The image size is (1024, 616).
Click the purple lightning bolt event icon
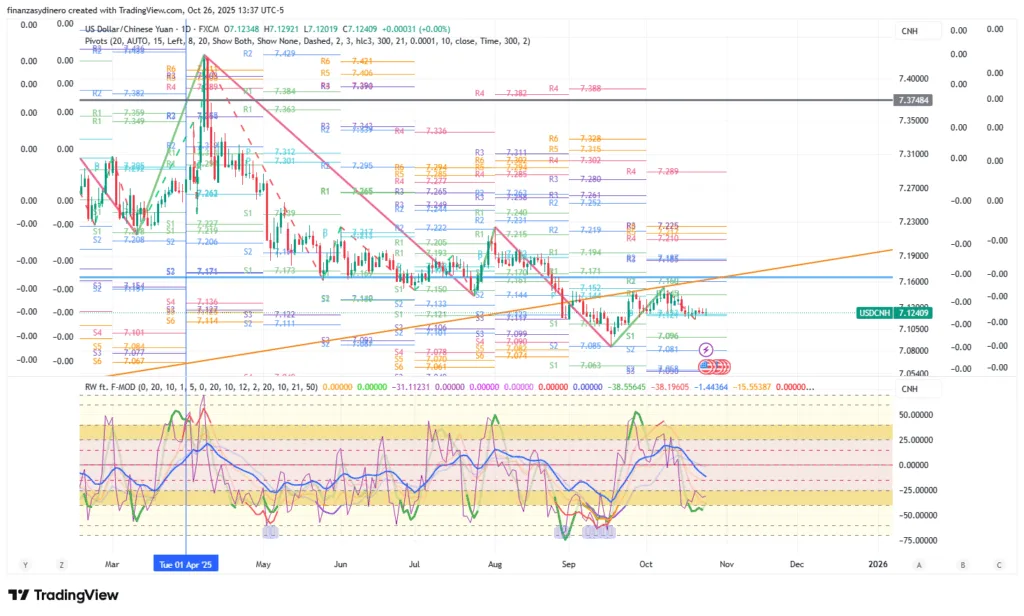click(x=706, y=349)
